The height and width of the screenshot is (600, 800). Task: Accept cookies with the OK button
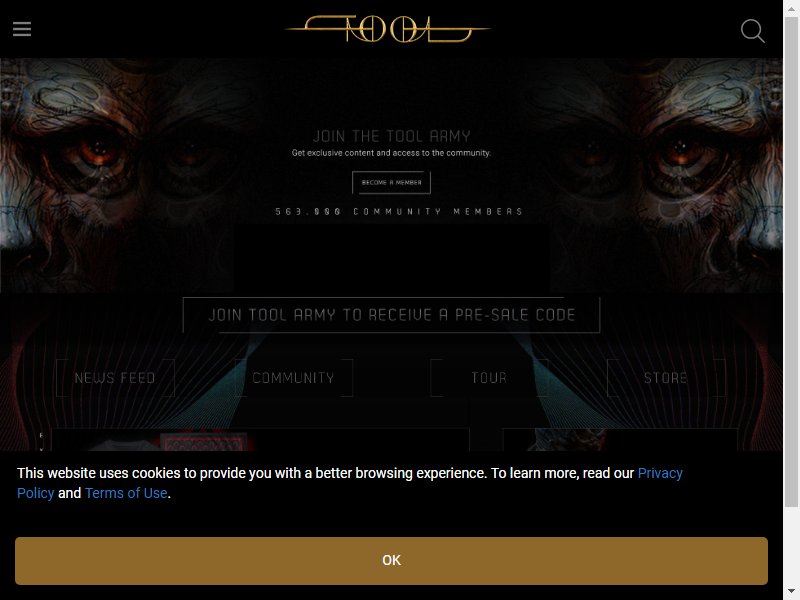pyautogui.click(x=391, y=560)
